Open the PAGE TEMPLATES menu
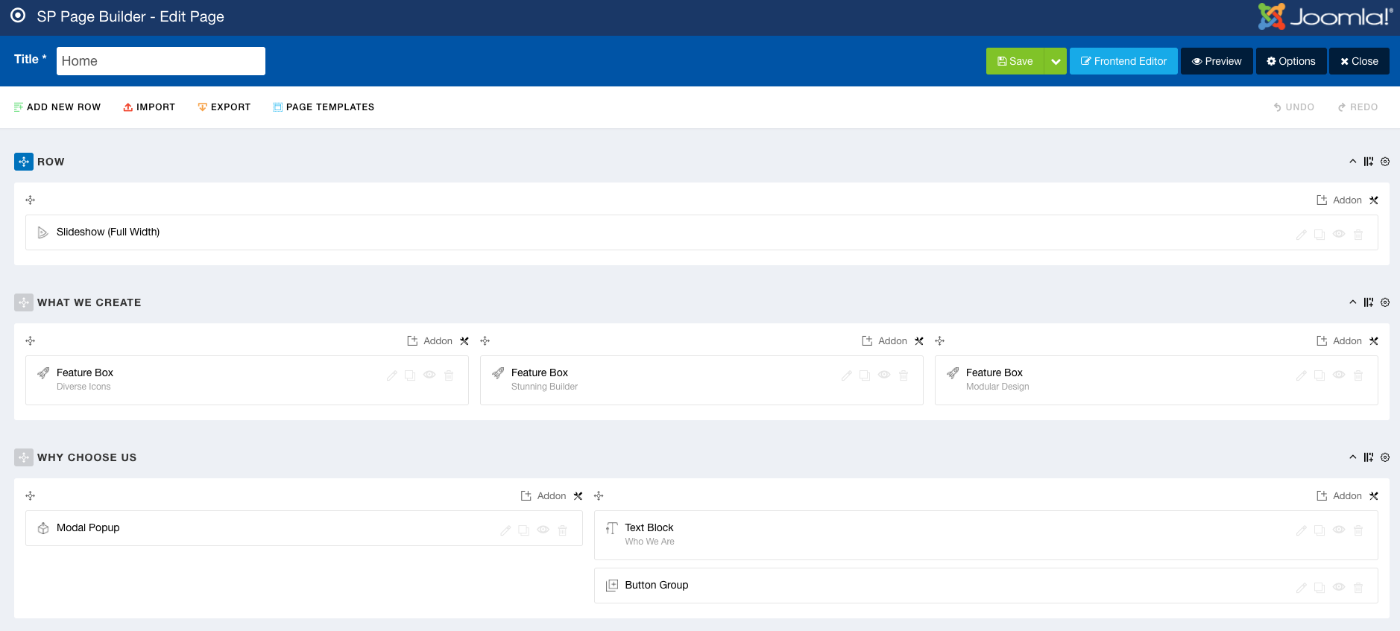 [323, 106]
